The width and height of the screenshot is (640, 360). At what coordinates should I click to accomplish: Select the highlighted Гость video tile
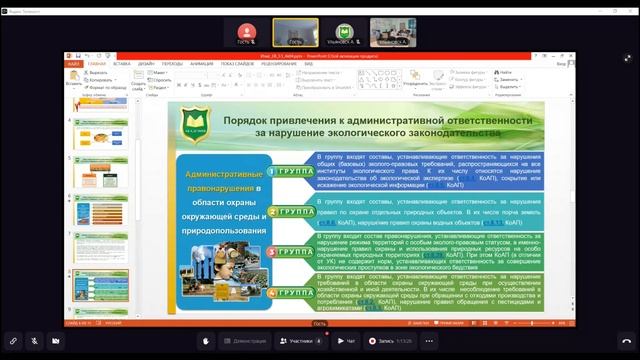(296, 33)
